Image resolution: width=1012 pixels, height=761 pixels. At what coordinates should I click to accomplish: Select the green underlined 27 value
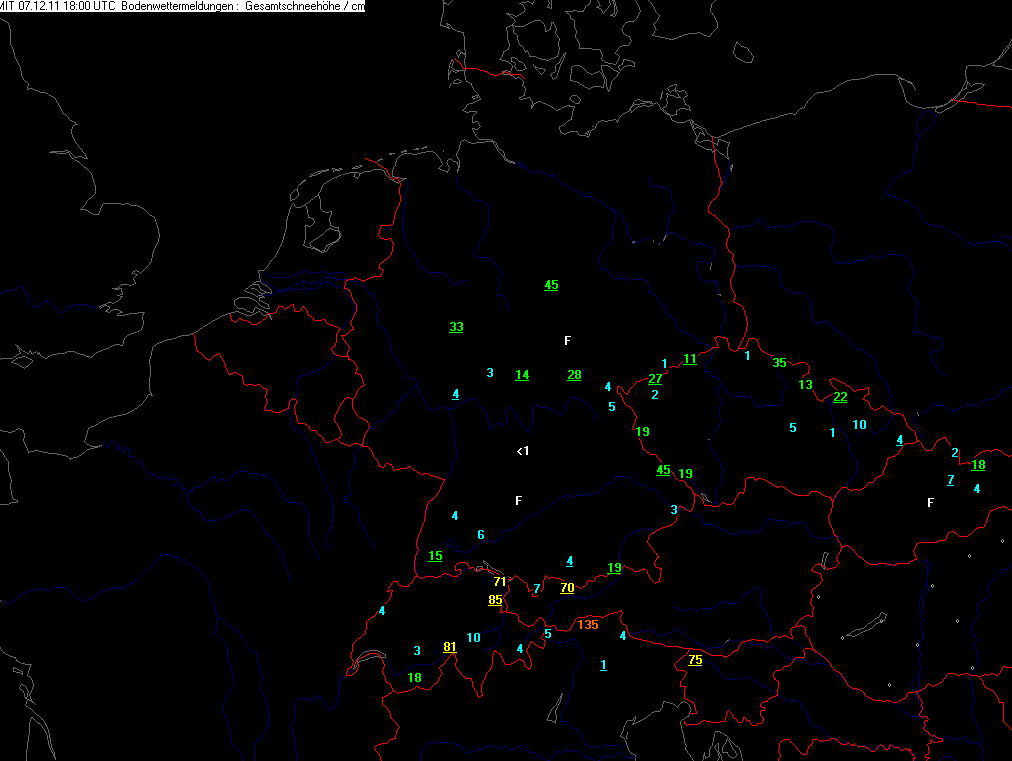tap(655, 379)
